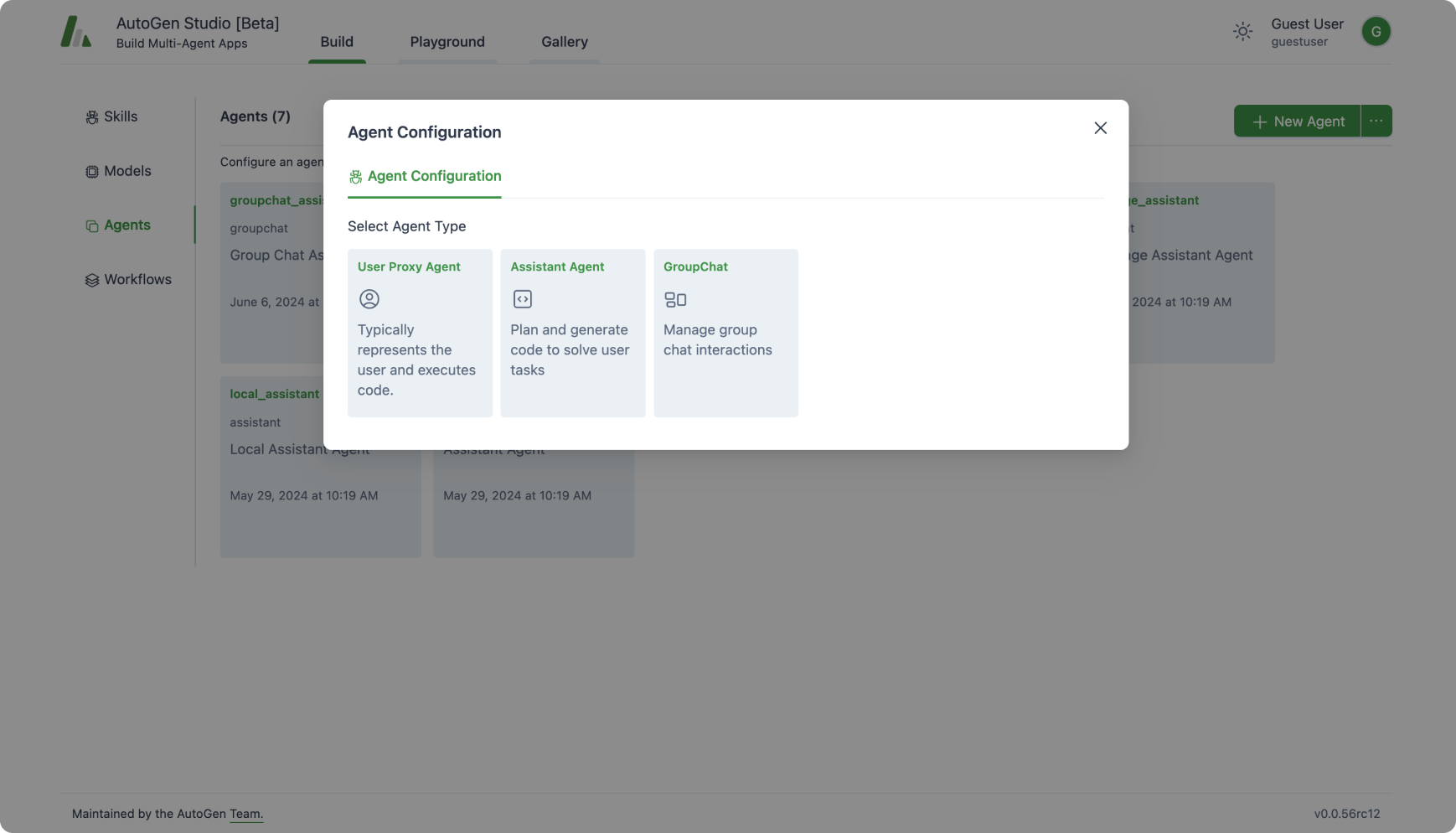Image resolution: width=1456 pixels, height=833 pixels.
Task: Click the AutoGen Studio logo icon
Action: 75,32
